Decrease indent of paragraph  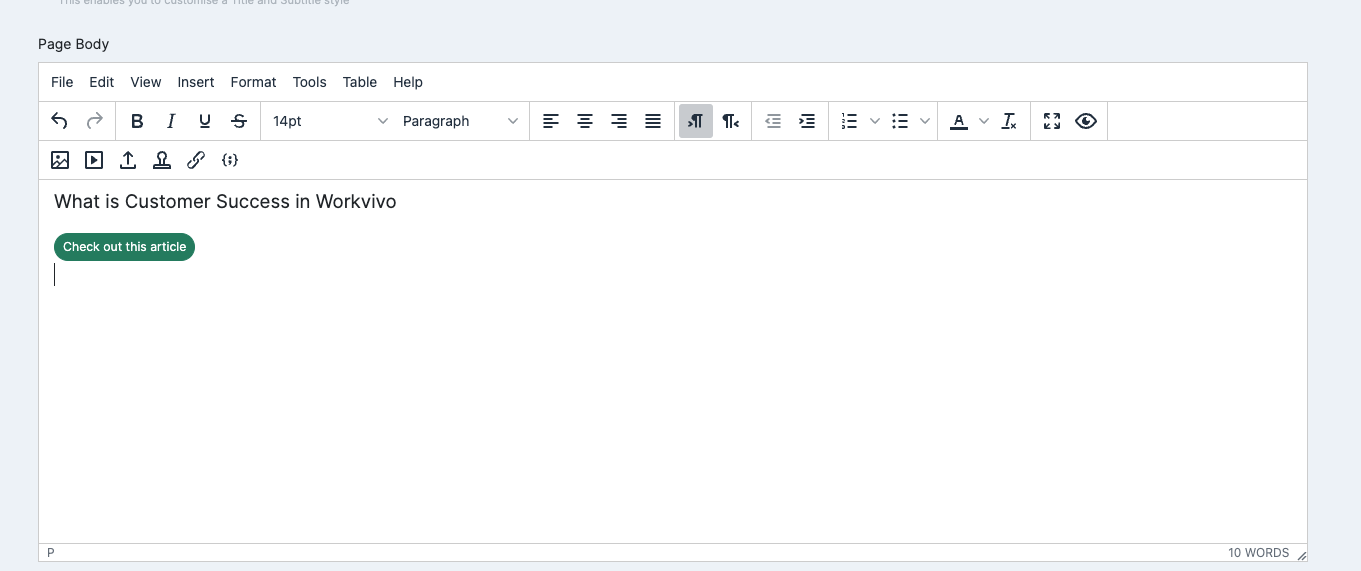tap(773, 121)
